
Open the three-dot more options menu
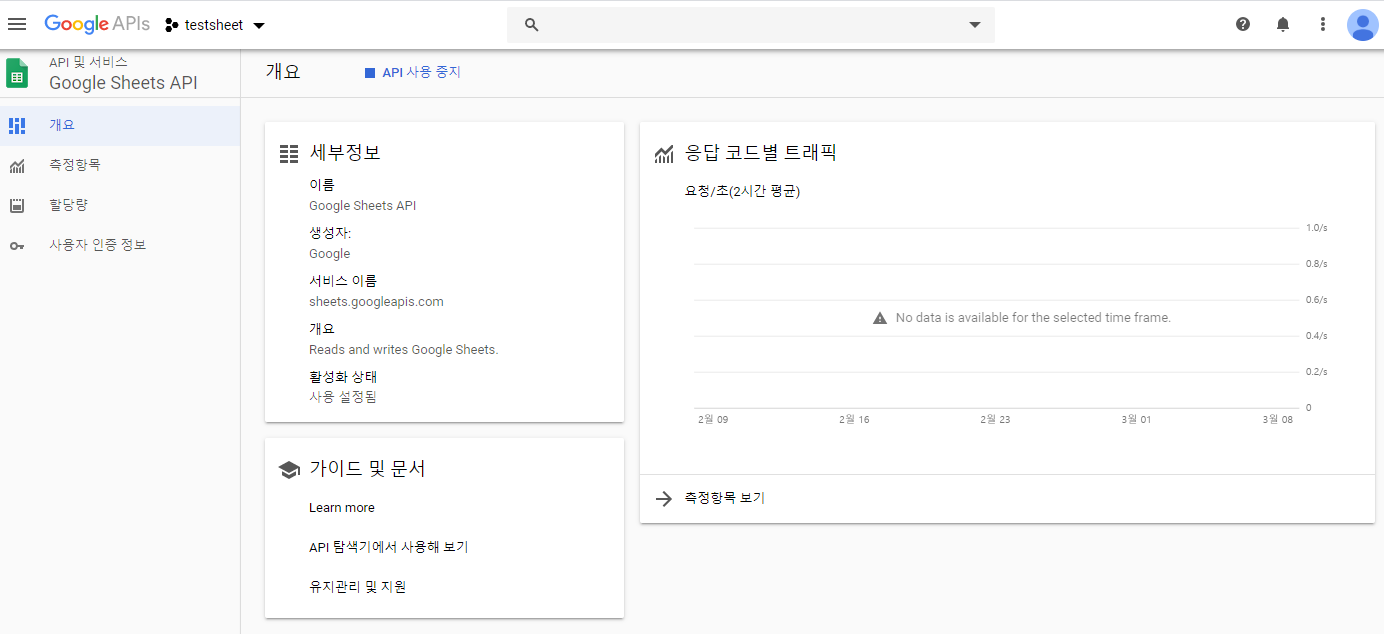point(1323,24)
